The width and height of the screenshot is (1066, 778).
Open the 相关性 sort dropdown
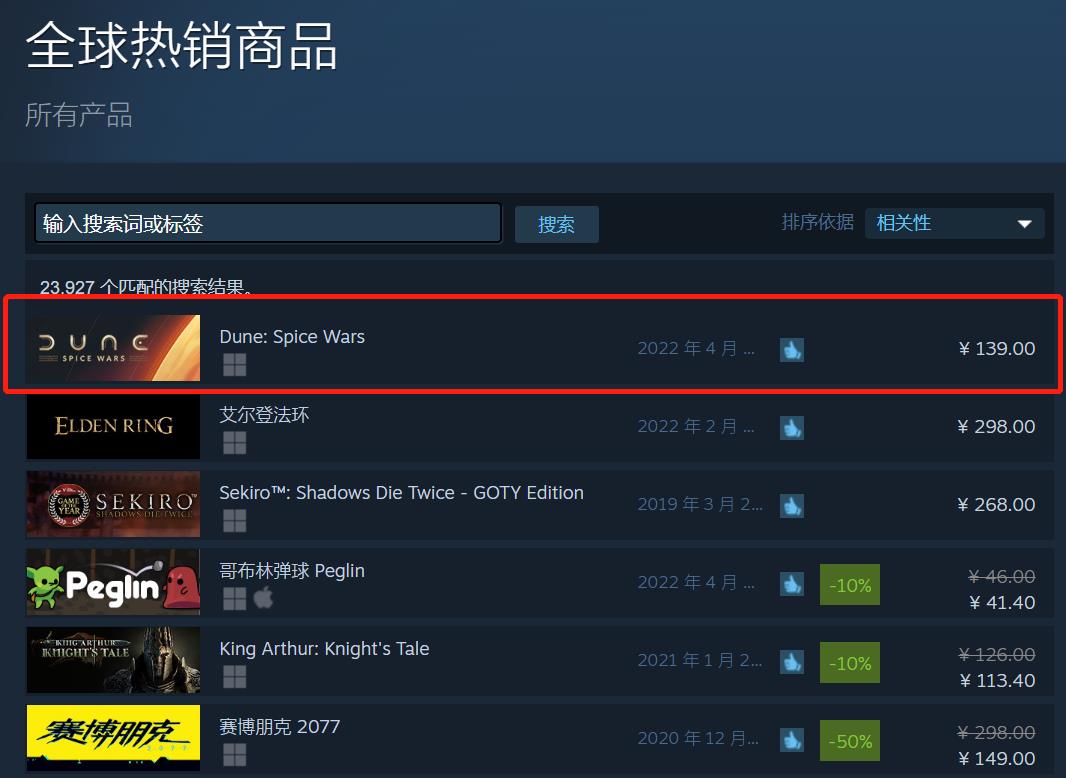[955, 223]
